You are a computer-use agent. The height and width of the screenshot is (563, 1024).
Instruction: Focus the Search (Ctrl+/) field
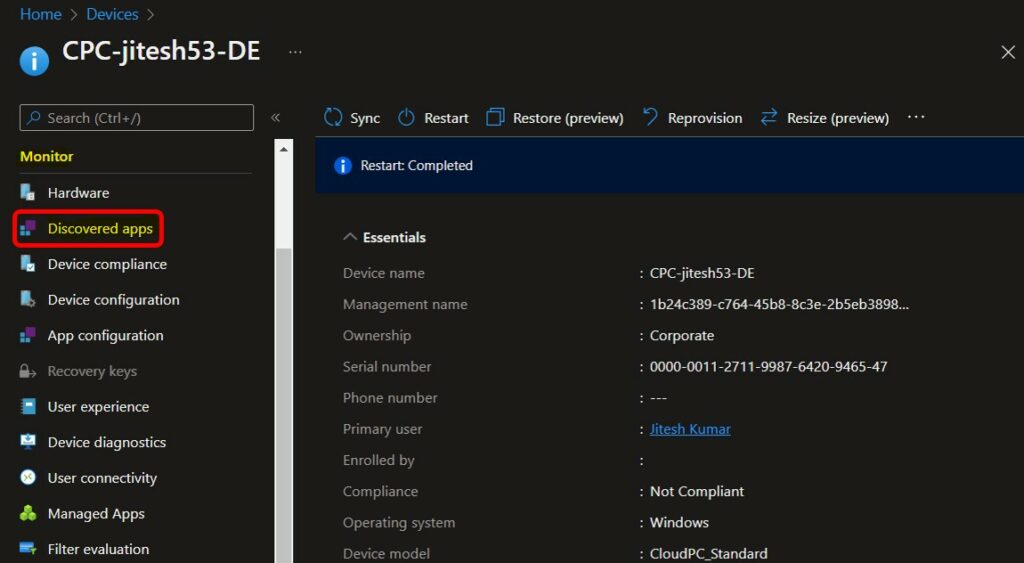tap(136, 118)
